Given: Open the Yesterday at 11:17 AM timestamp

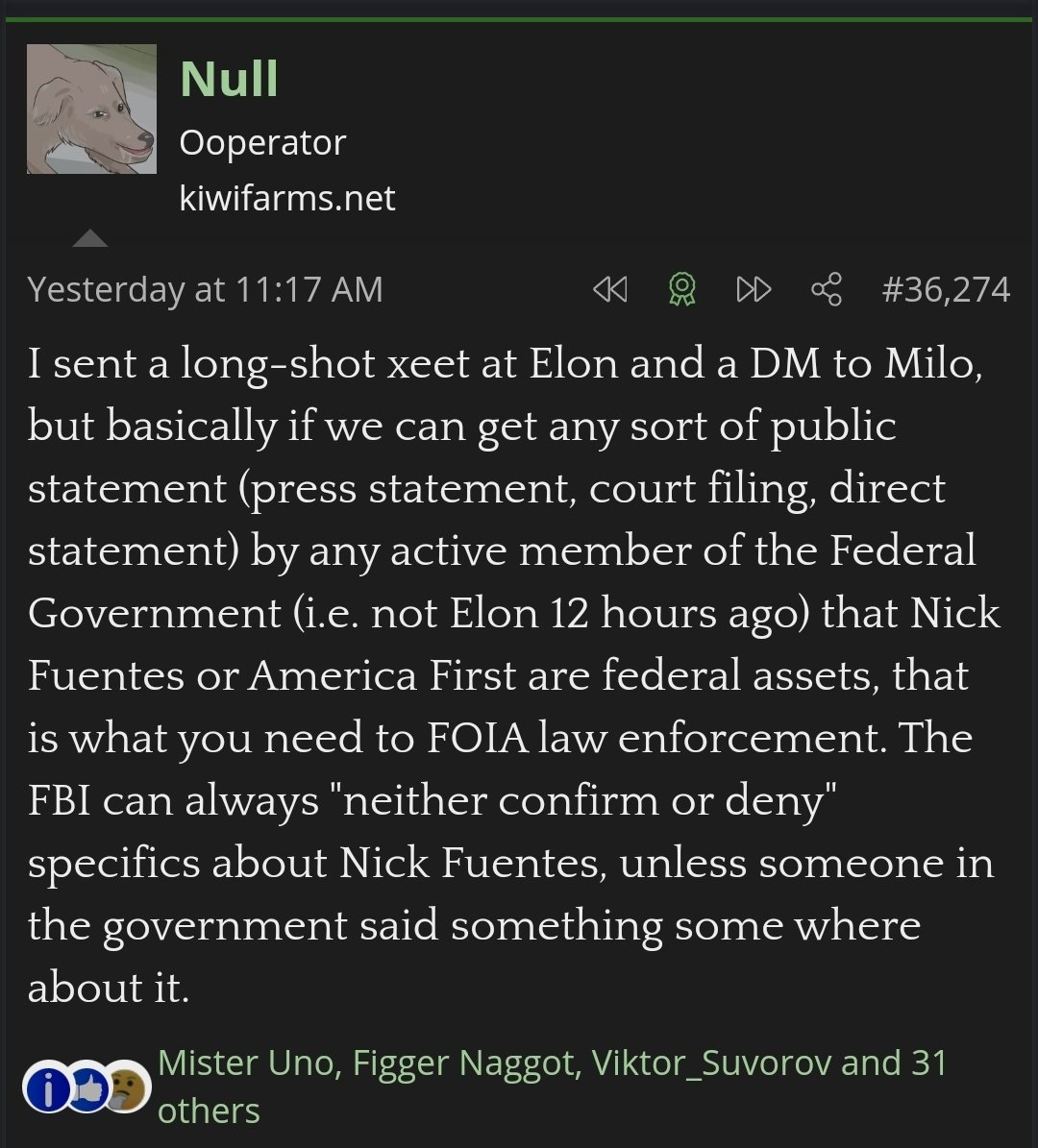Looking at the screenshot, I should pyautogui.click(x=205, y=289).
